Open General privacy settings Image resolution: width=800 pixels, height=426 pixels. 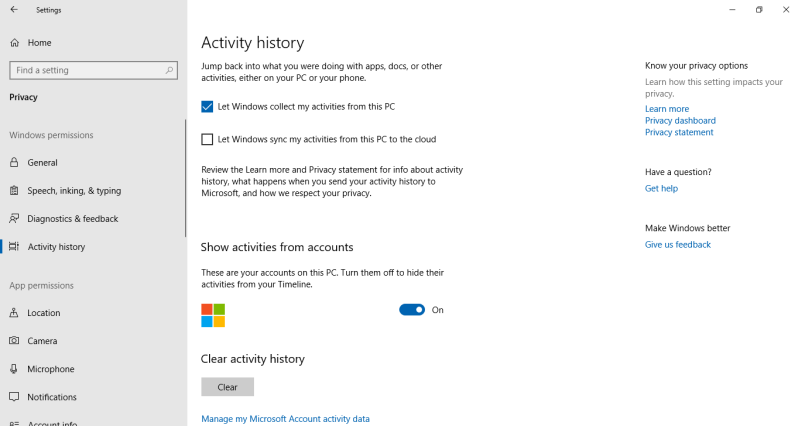42,163
